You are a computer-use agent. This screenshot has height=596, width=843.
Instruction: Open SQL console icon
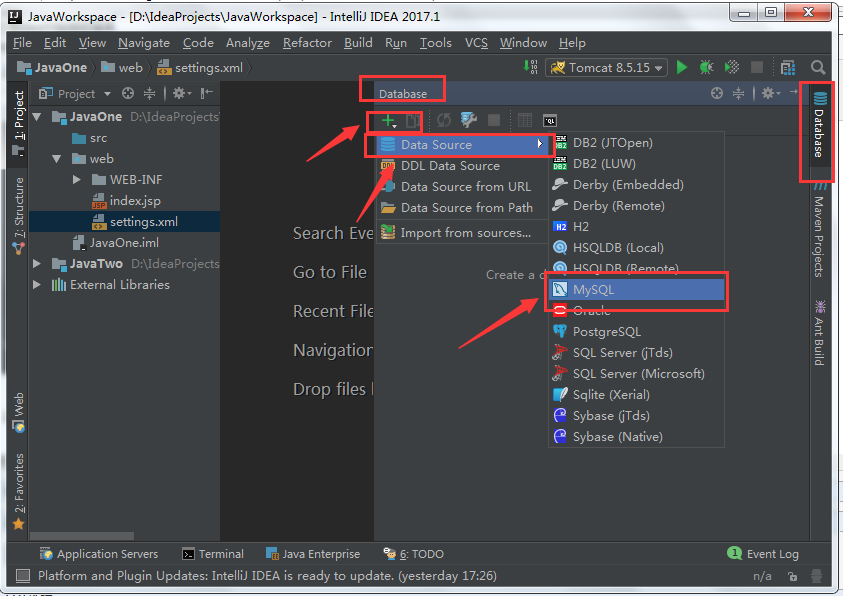(550, 121)
